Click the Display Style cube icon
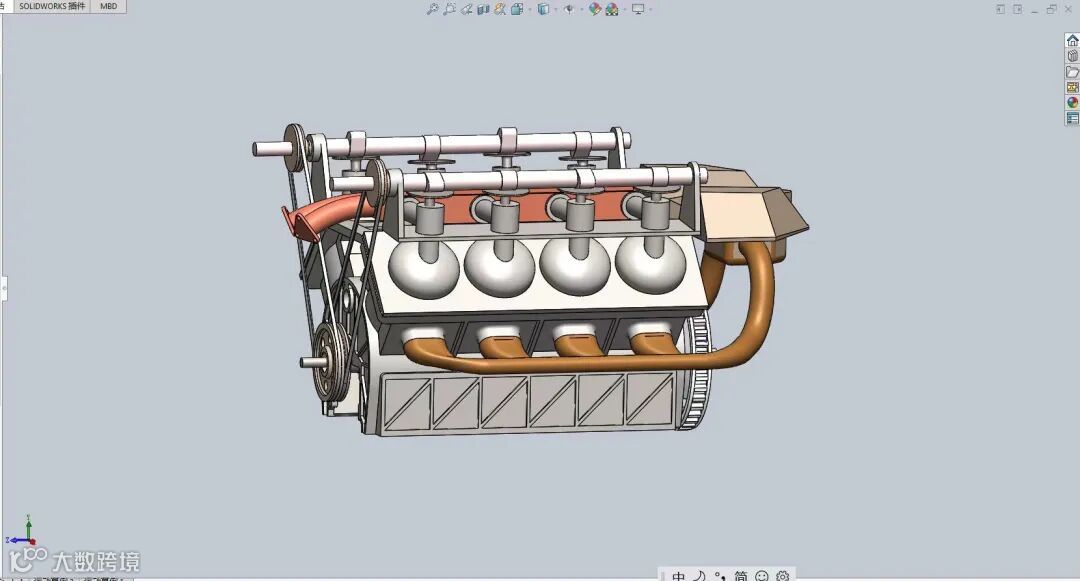This screenshot has width=1080, height=581. click(543, 9)
